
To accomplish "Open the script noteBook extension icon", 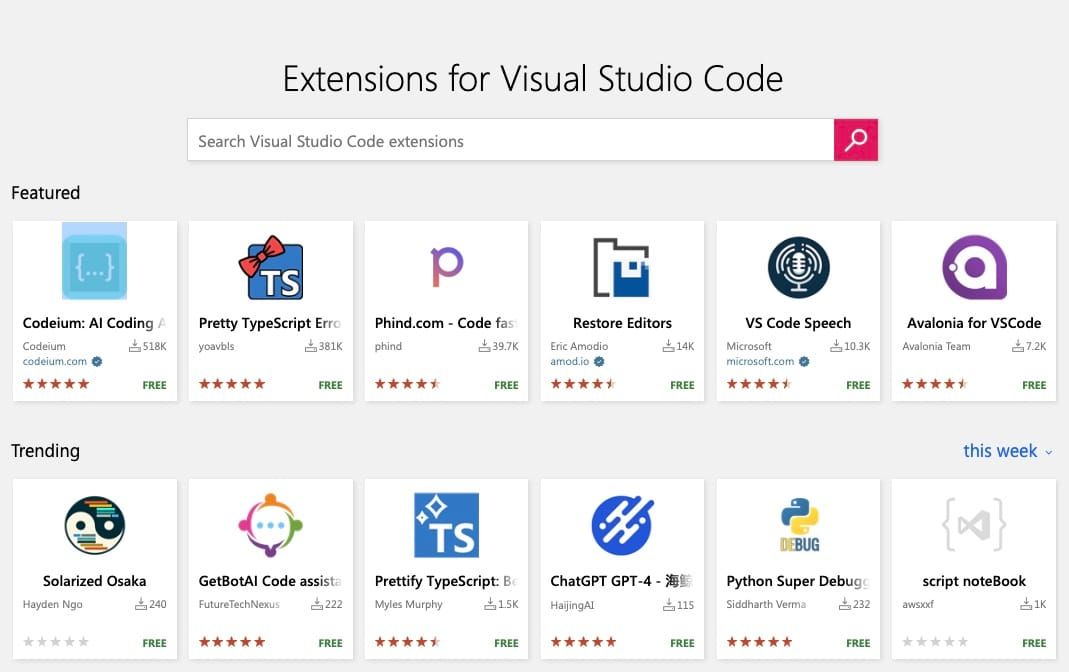I will tap(973, 522).
